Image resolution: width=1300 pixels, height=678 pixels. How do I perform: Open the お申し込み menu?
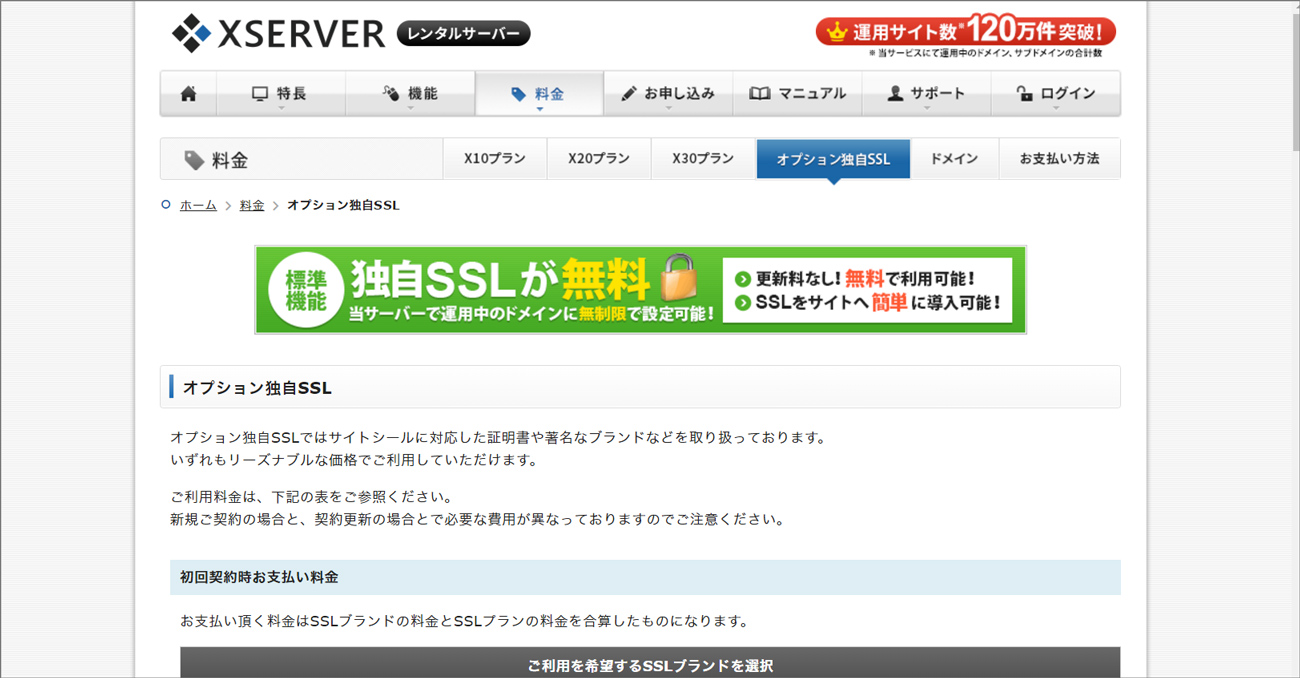(x=668, y=94)
